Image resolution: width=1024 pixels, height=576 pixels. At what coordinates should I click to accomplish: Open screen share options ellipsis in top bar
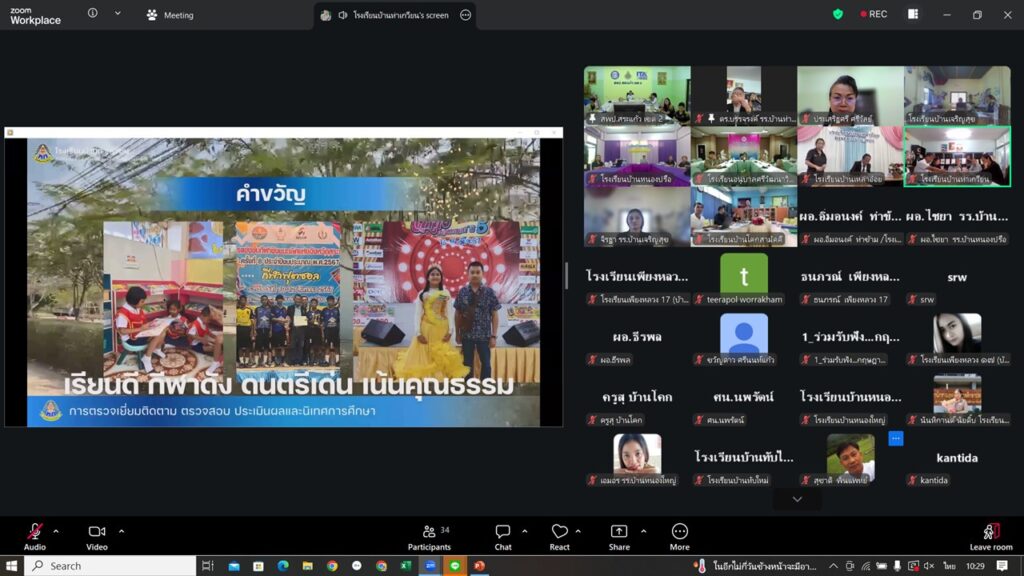464,15
